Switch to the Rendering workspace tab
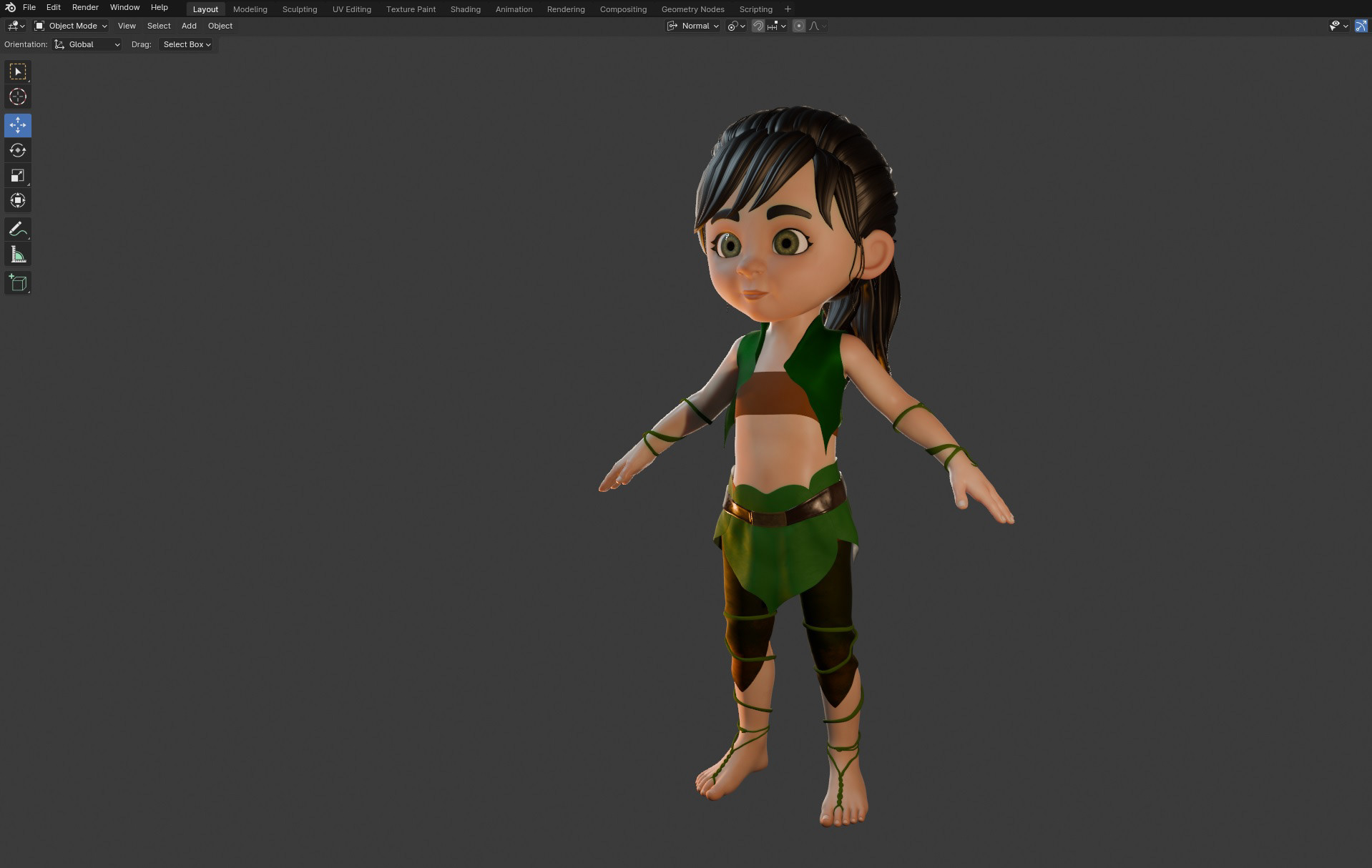This screenshot has height=868, width=1372. 566,9
